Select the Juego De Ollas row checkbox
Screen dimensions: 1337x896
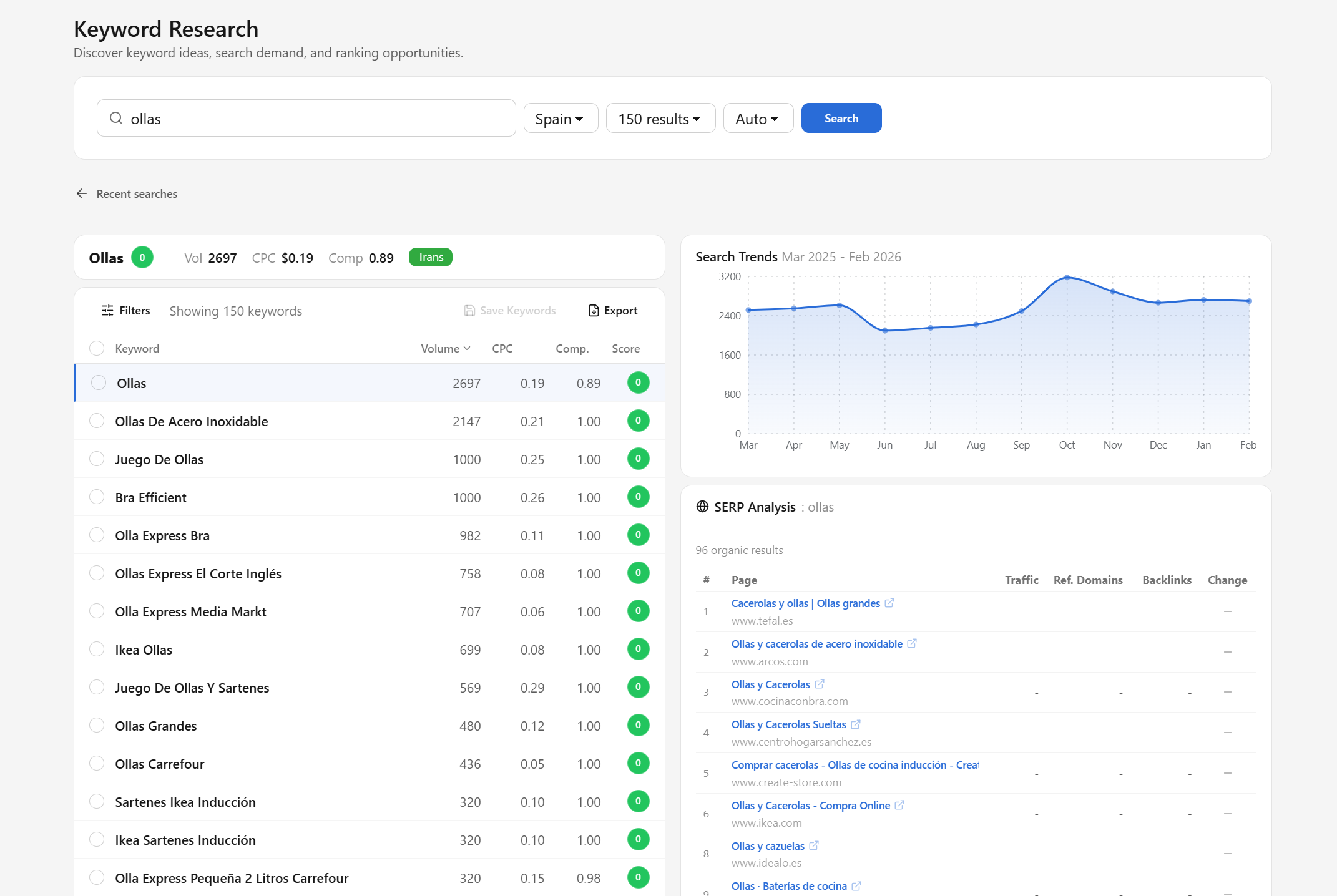(x=97, y=459)
